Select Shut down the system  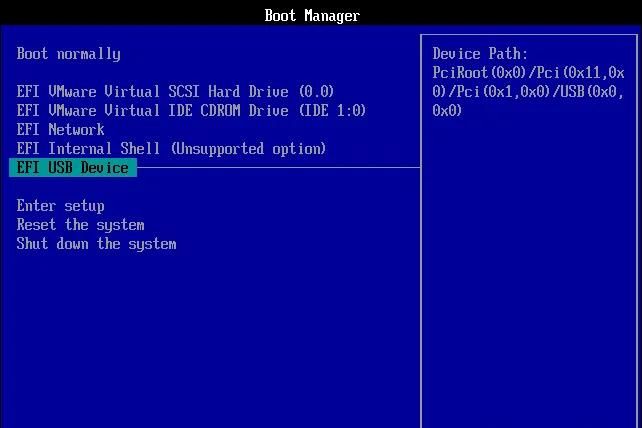[x=97, y=244]
